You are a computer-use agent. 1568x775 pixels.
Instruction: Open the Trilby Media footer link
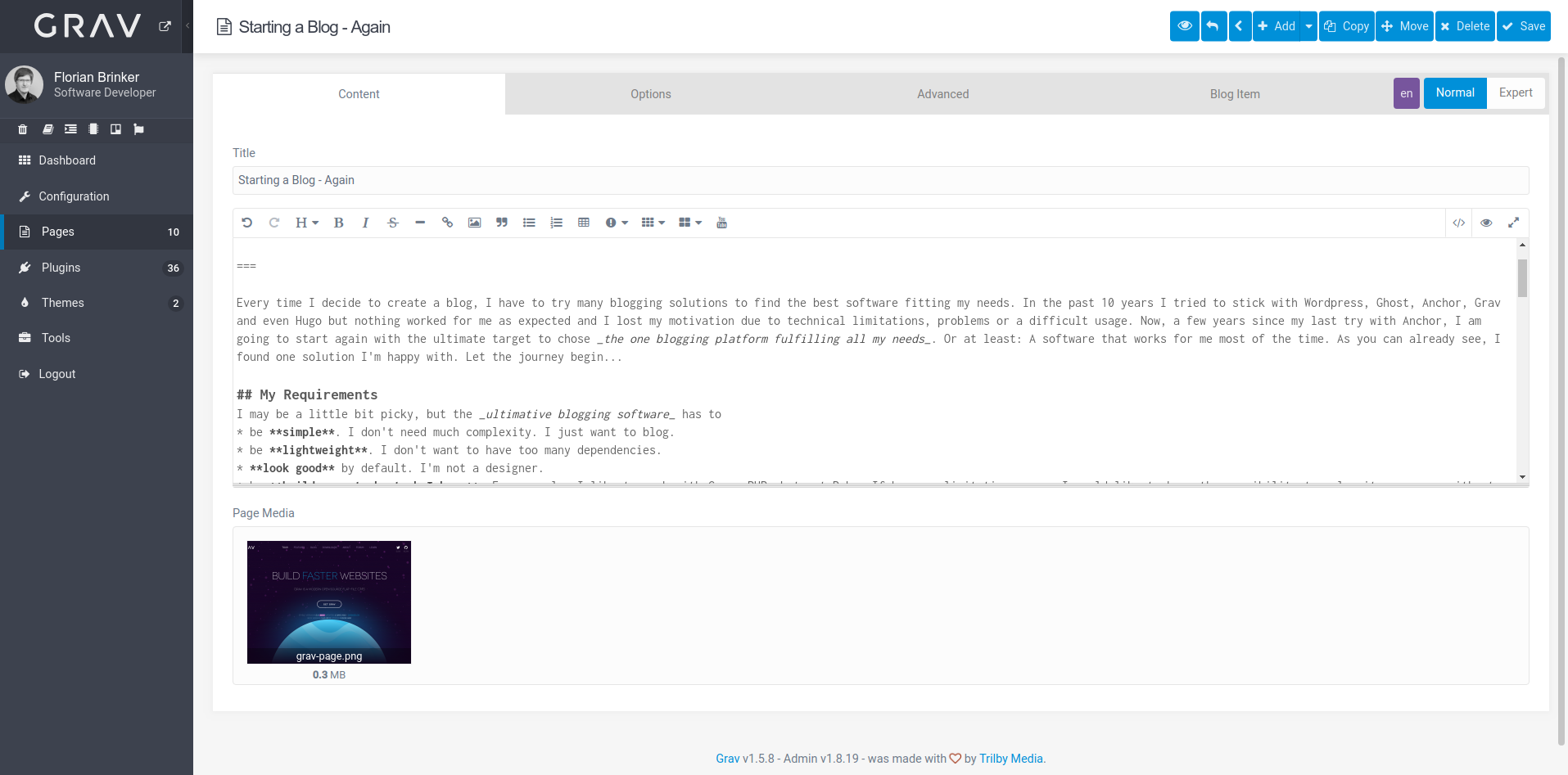tap(1011, 759)
